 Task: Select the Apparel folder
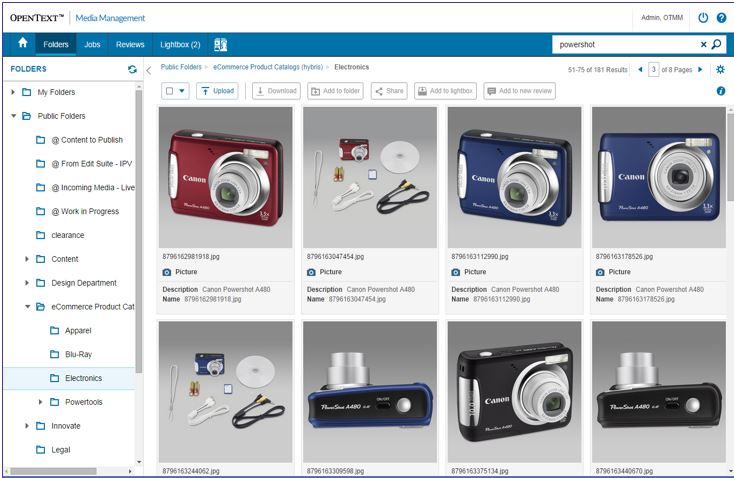(78, 331)
